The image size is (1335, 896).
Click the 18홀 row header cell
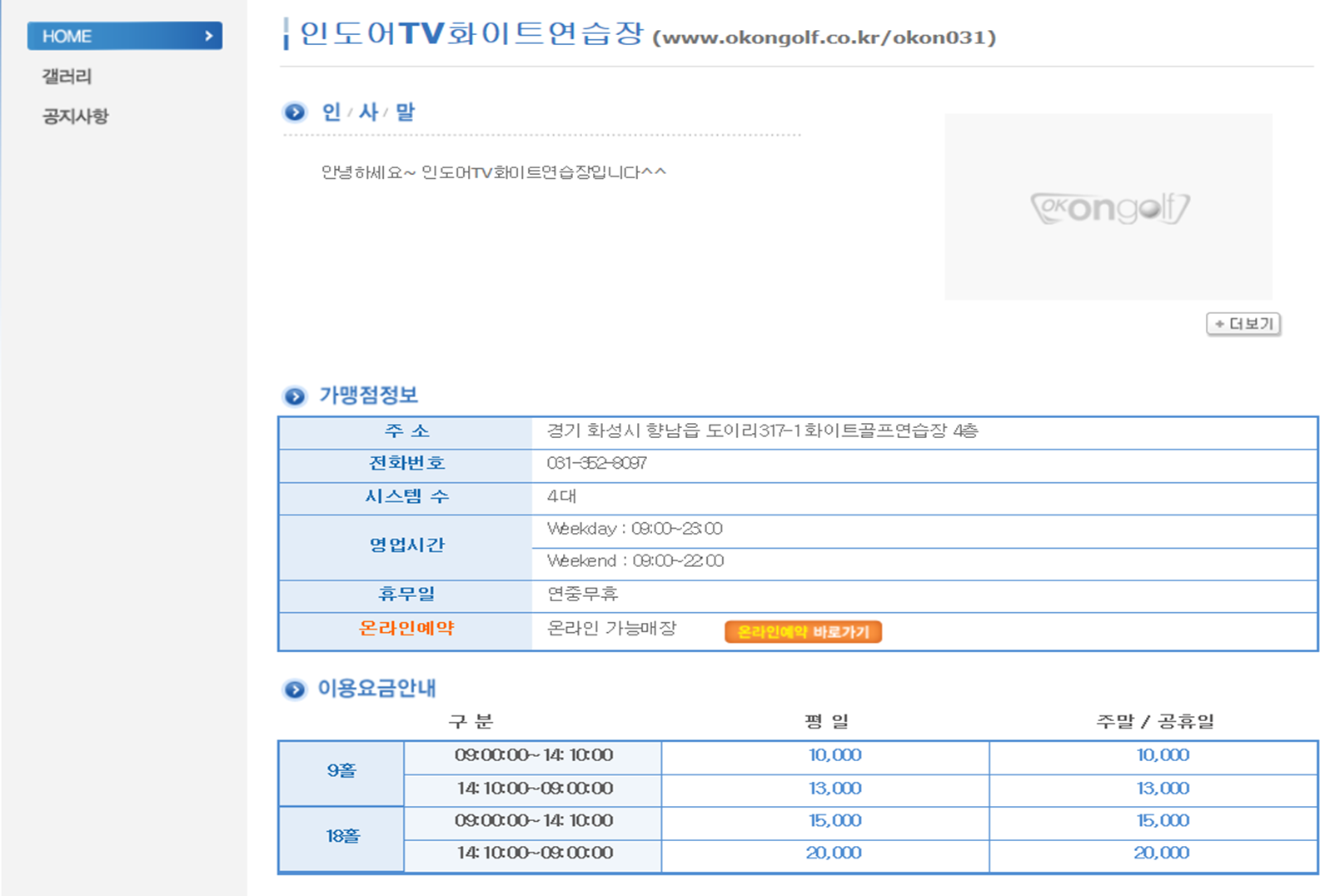click(x=341, y=837)
